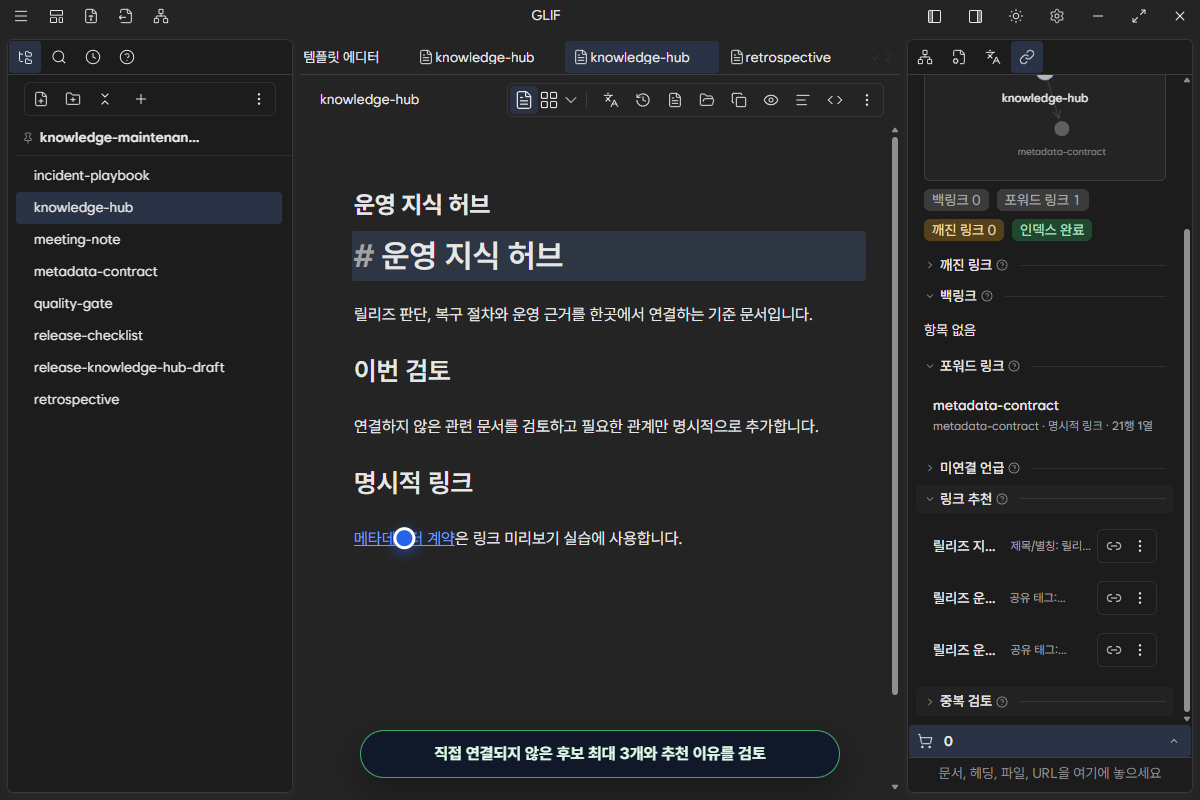Open the settings gear
This screenshot has width=1200, height=800.
pos(1057,16)
